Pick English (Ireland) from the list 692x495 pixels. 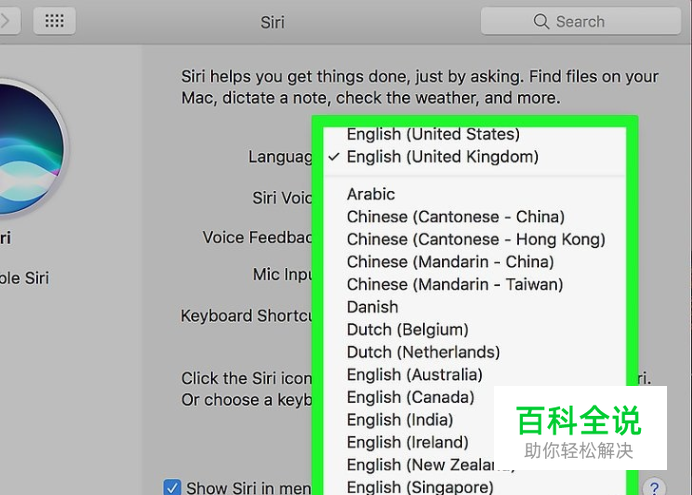click(x=407, y=442)
